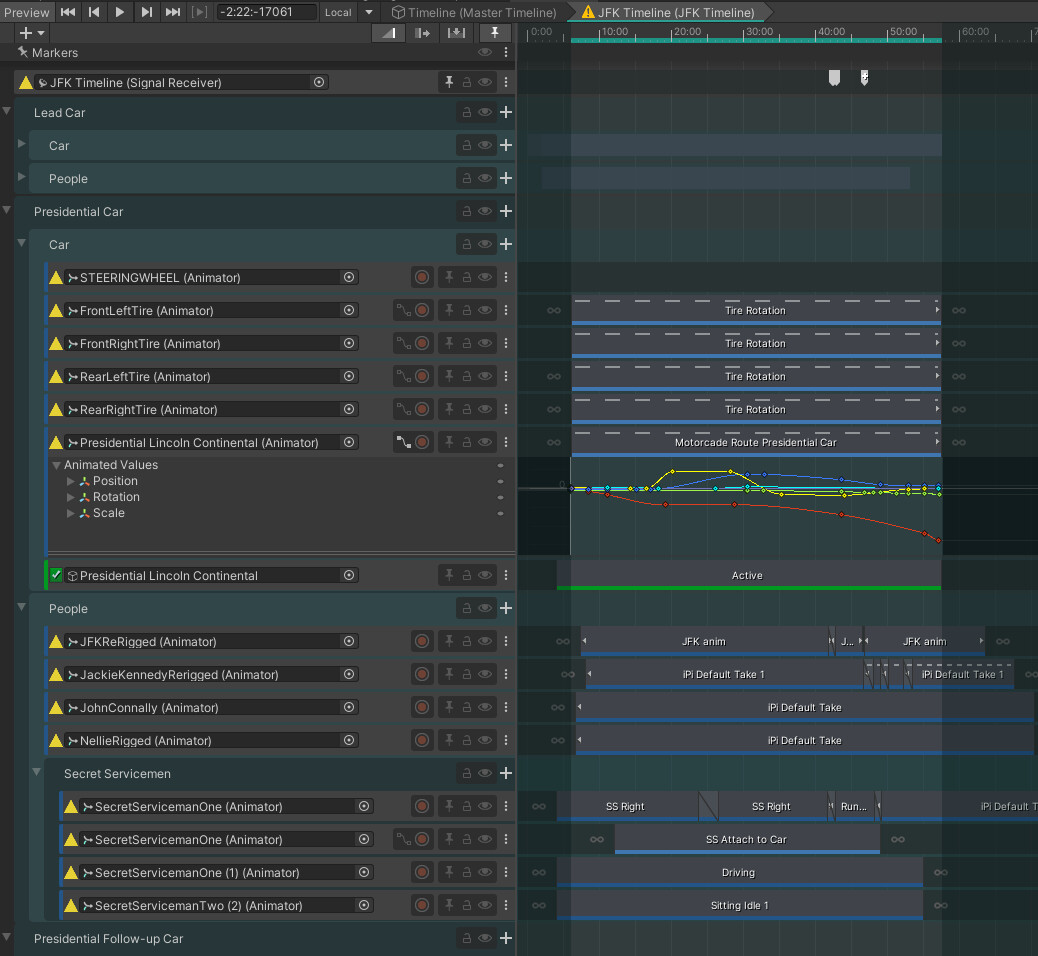Select the Active clip

[x=749, y=575]
